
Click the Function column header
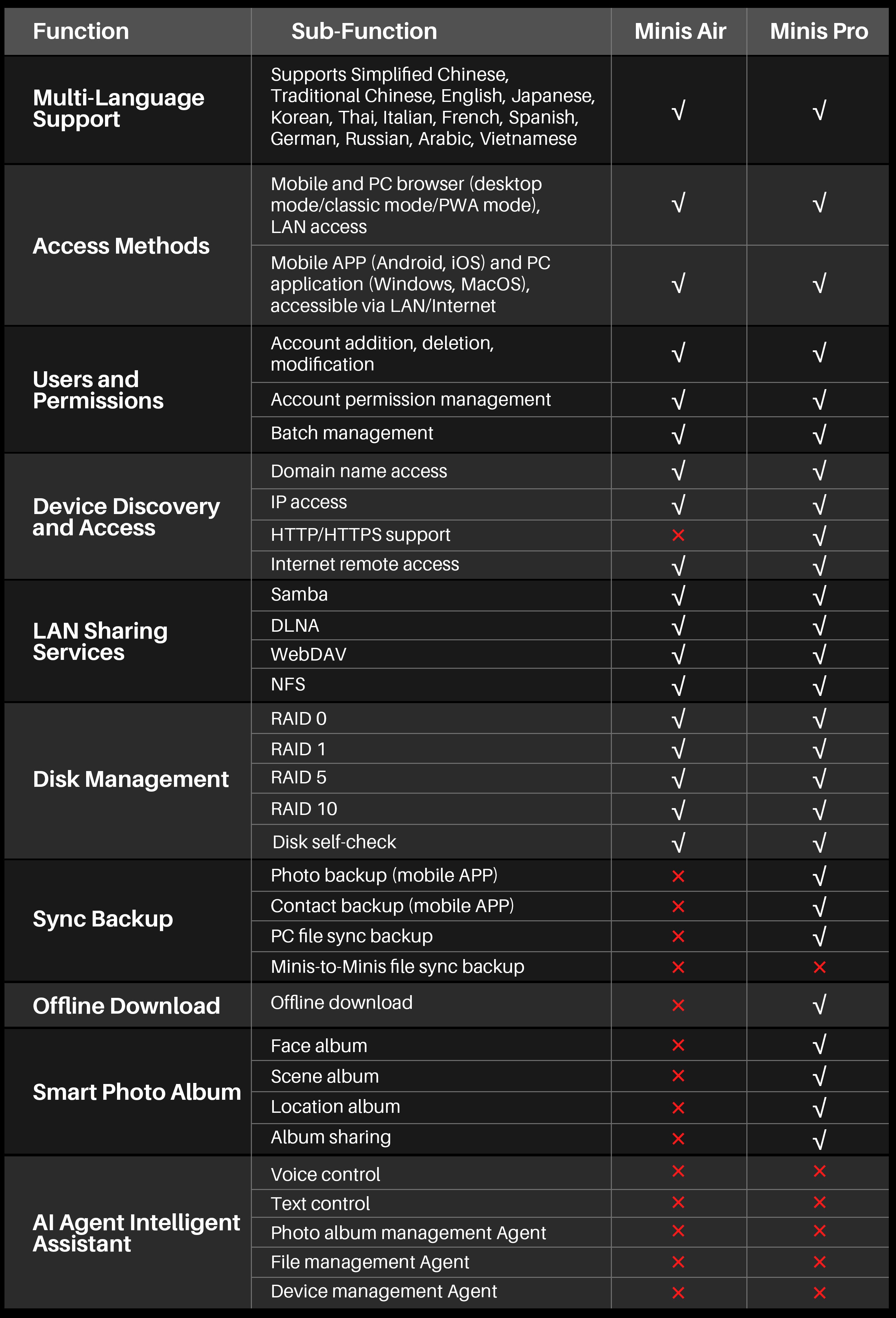point(81,31)
